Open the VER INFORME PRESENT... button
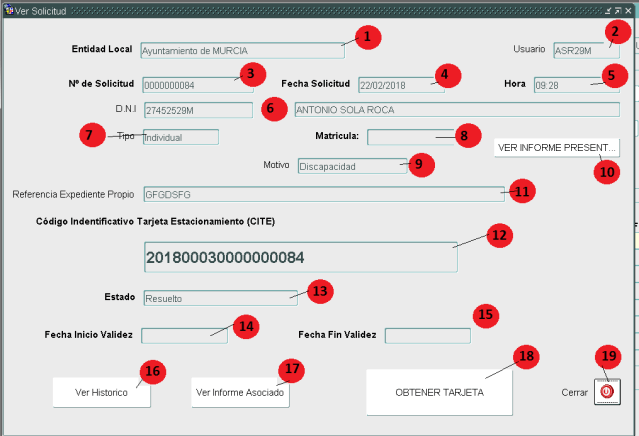639x436 pixels. coord(557,148)
